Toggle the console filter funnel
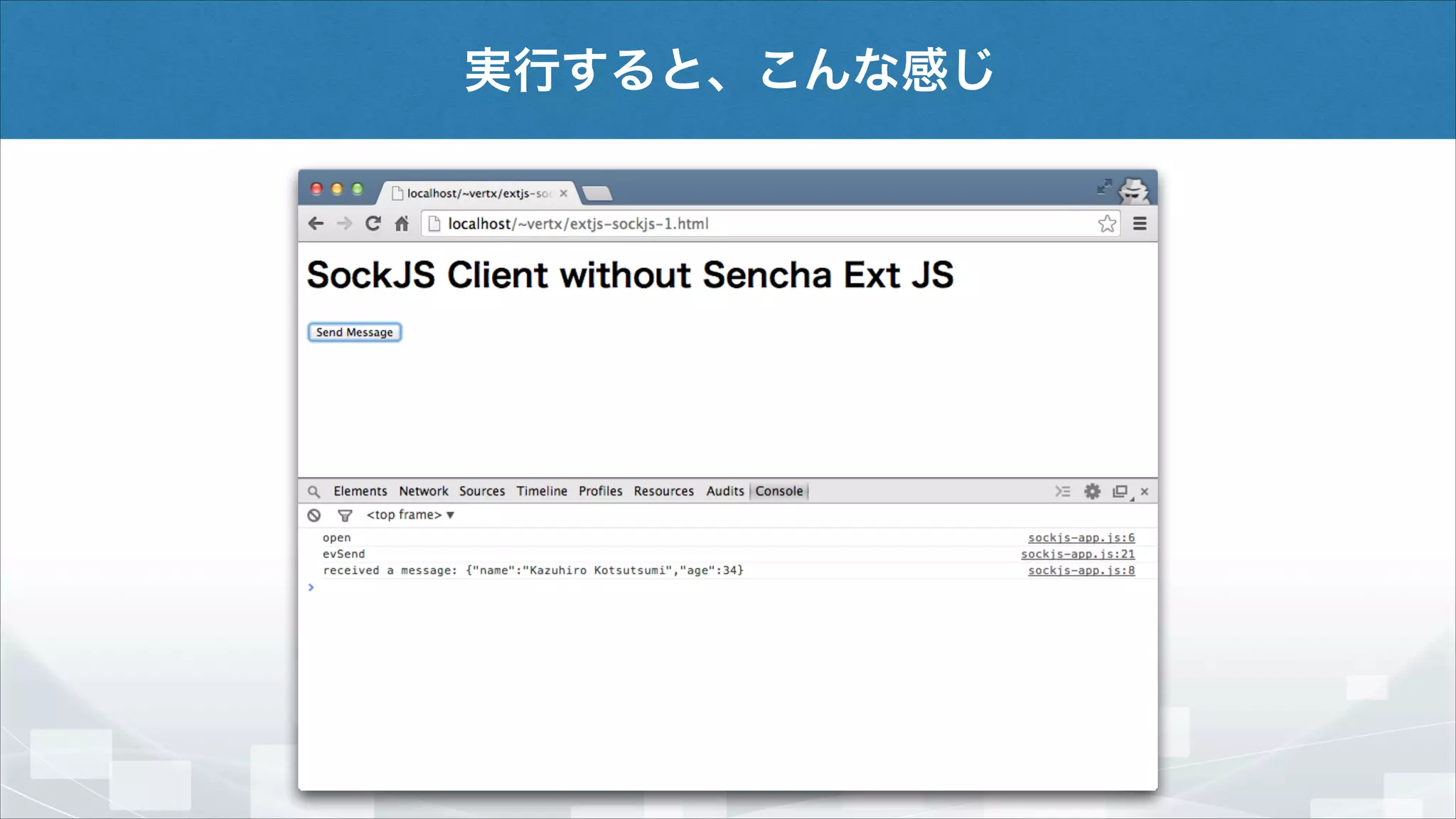 (x=345, y=515)
